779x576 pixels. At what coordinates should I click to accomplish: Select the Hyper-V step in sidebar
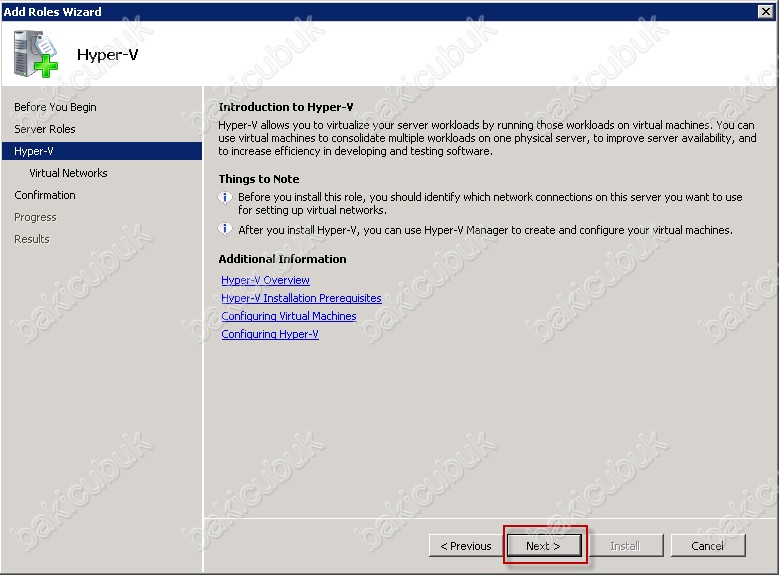(x=102, y=151)
